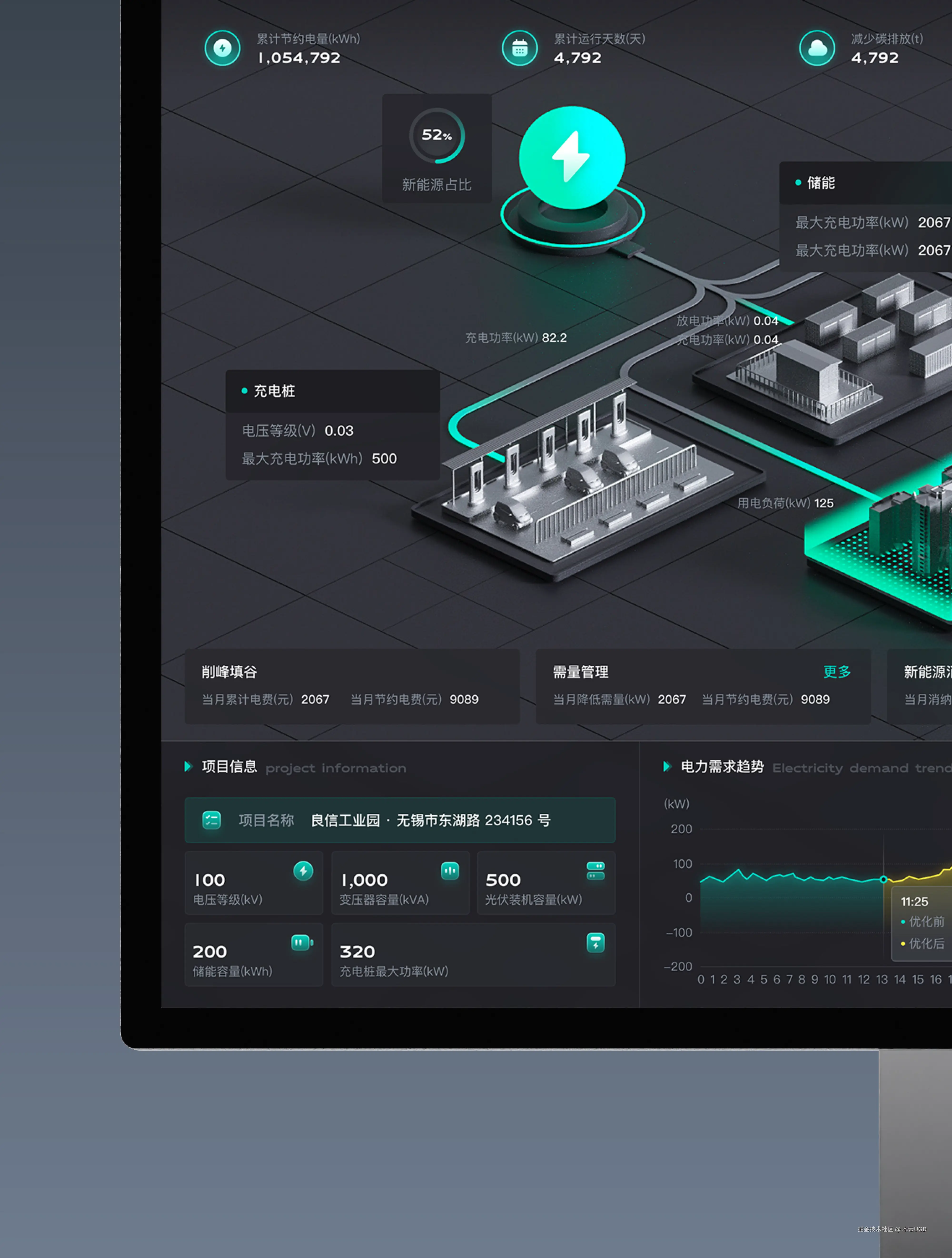952x1258 pixels.
Task: Click the green dot beside the 充电桩 title
Action: 244,391
